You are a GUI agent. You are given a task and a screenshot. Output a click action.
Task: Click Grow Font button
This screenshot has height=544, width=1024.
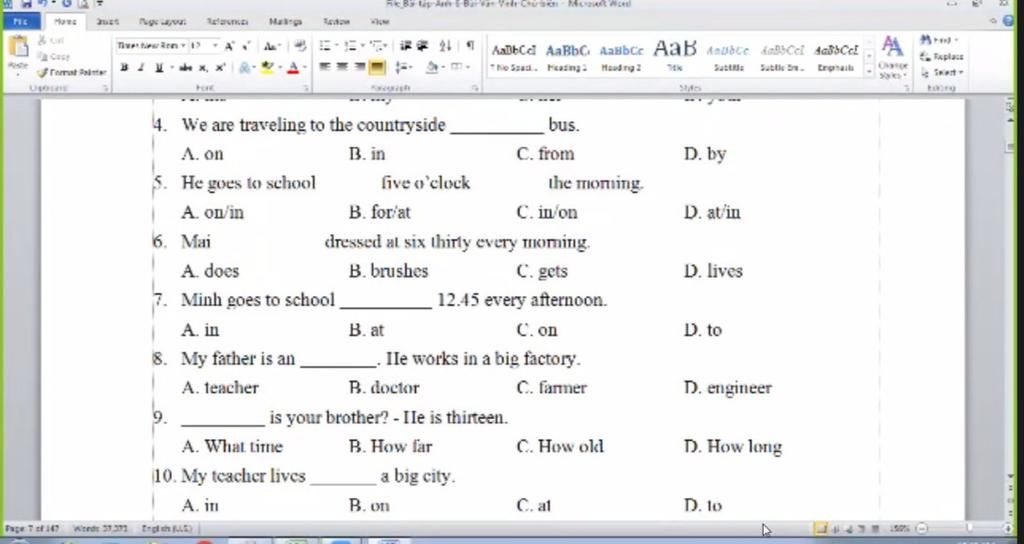click(229, 46)
